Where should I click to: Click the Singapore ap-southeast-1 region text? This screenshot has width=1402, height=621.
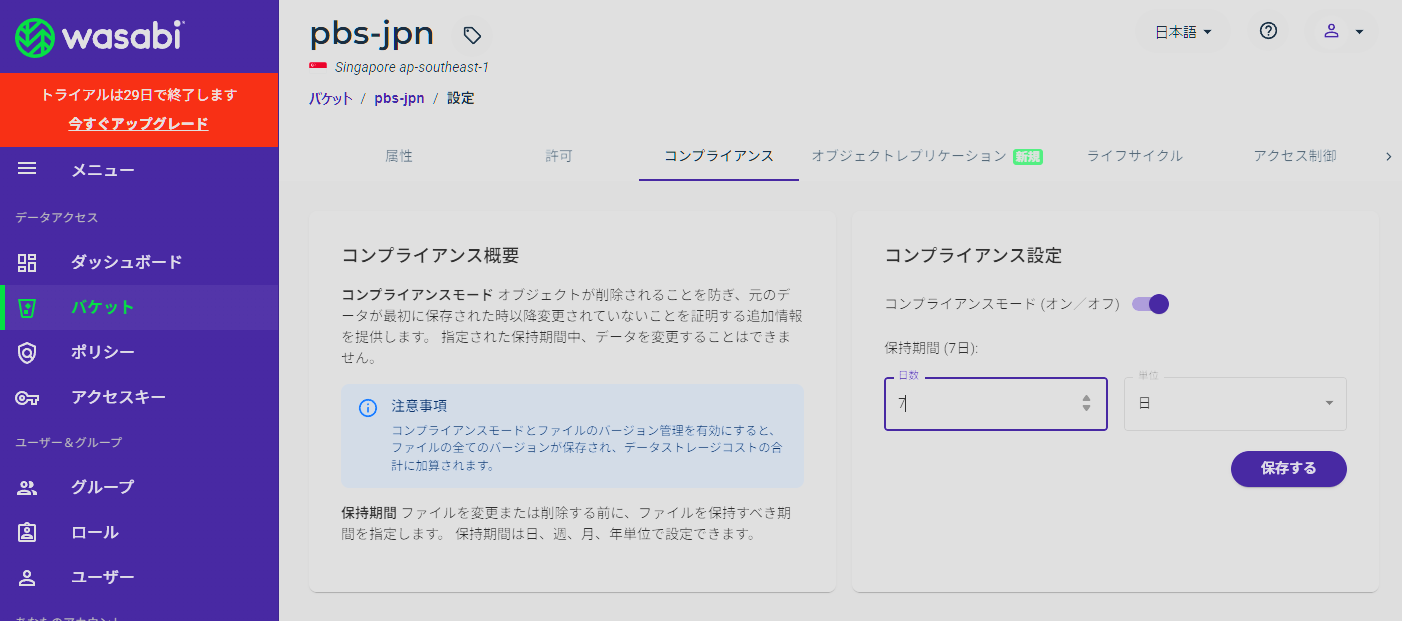(x=411, y=67)
